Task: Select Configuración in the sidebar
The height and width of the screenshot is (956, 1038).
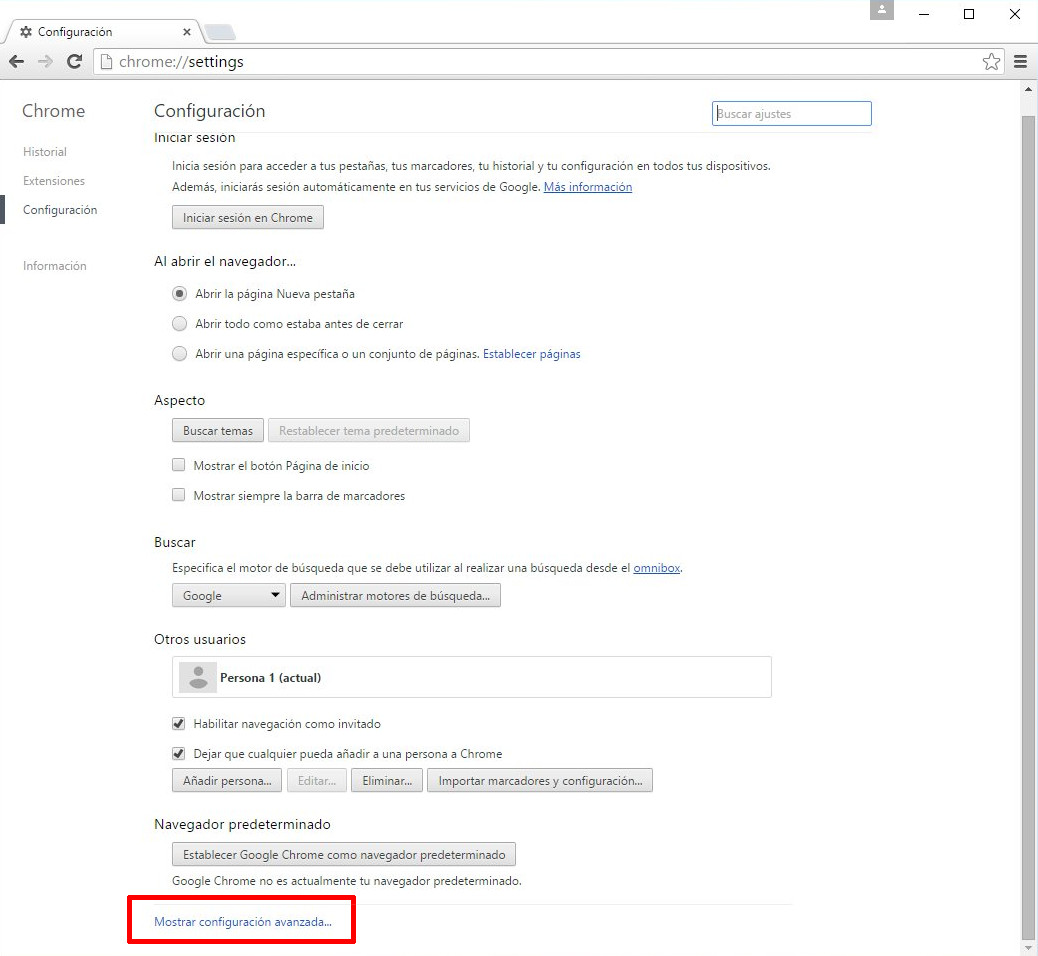Action: point(60,210)
